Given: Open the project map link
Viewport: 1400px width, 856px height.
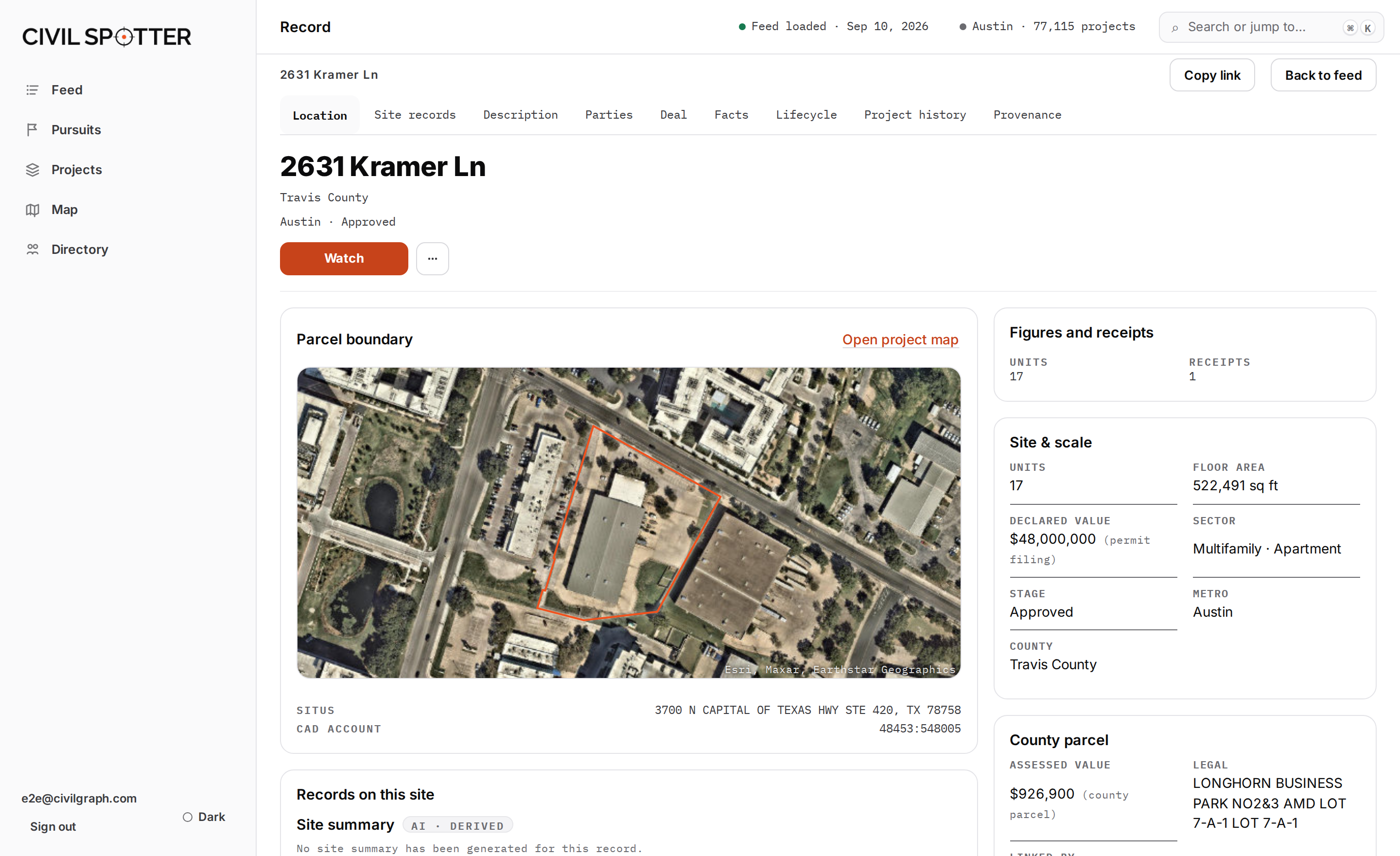Looking at the screenshot, I should 900,339.
